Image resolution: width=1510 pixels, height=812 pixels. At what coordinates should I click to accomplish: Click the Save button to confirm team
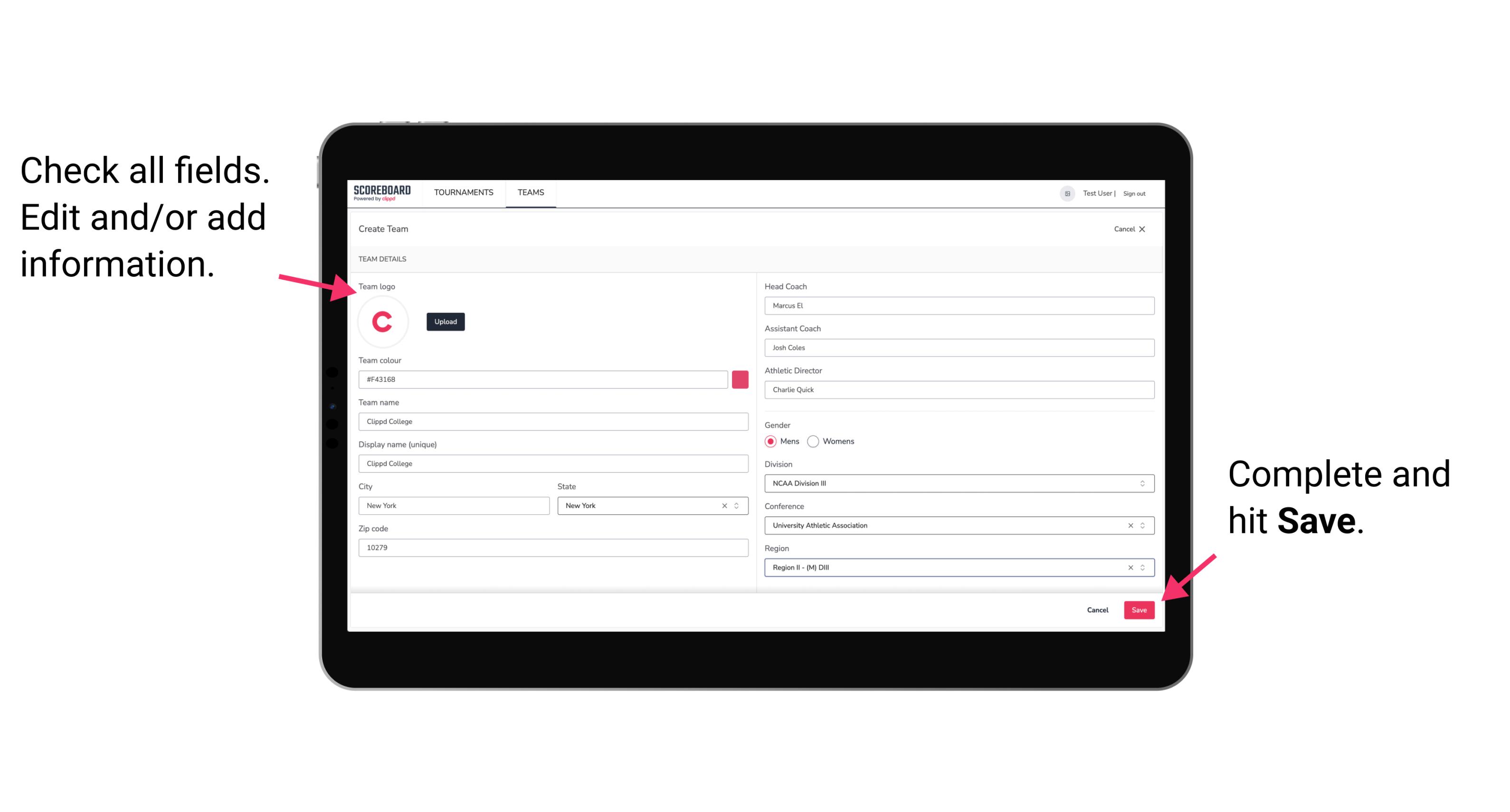[1139, 608]
